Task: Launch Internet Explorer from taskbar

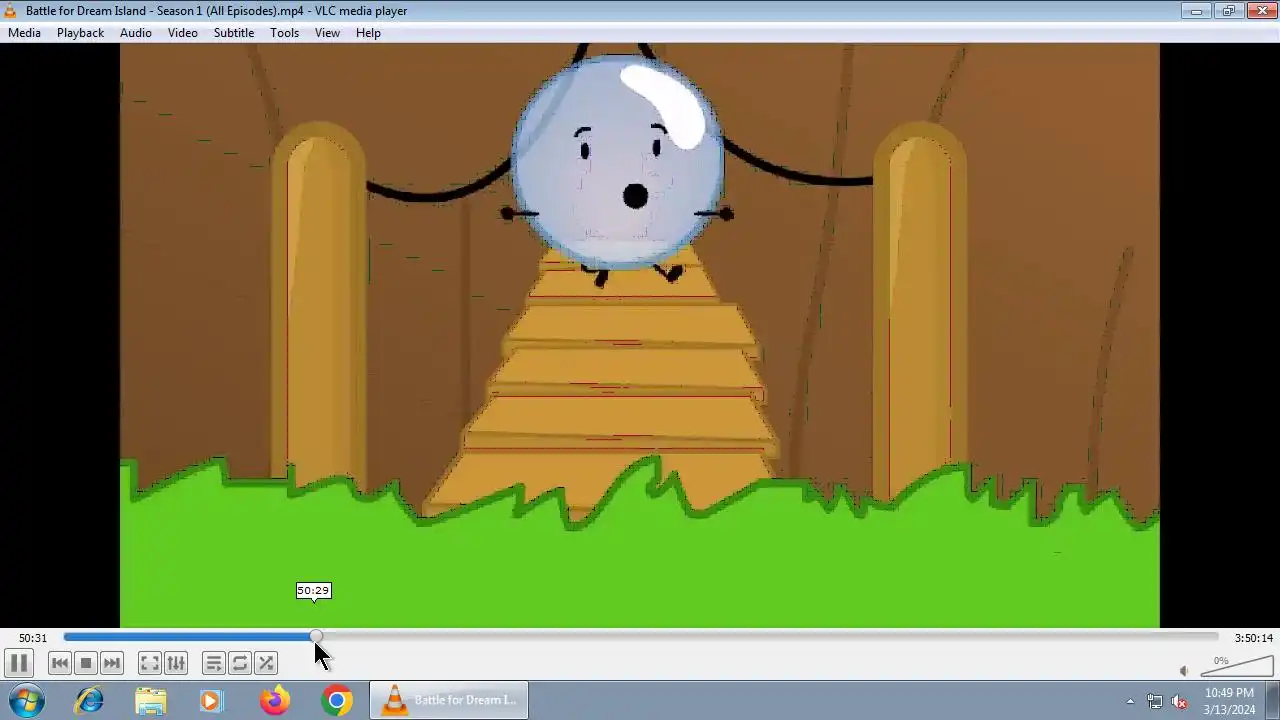Action: 89,700
